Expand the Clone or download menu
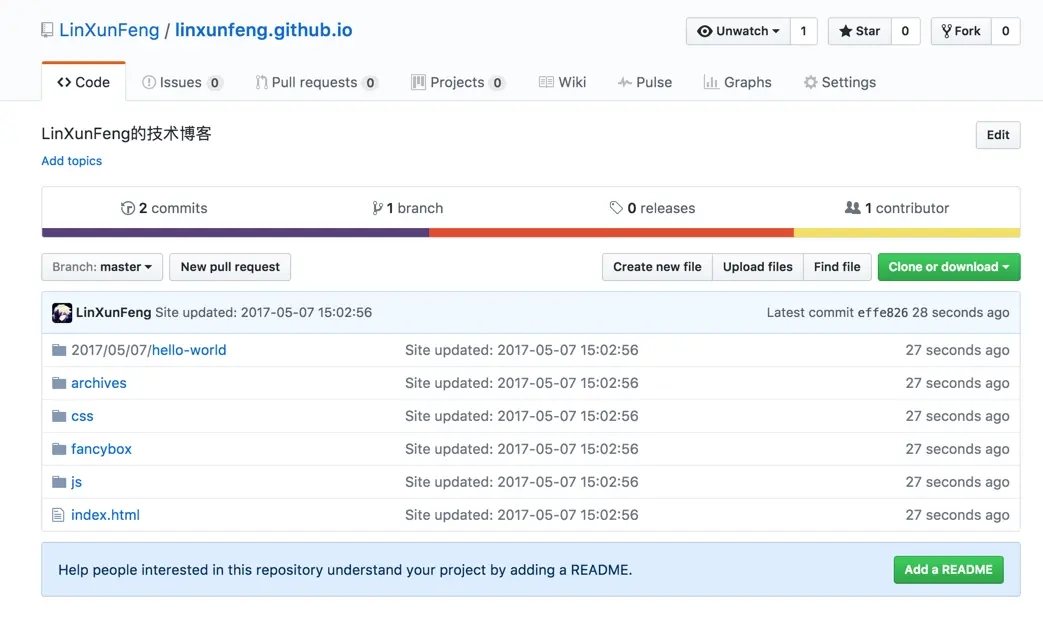The width and height of the screenshot is (1043, 621). coord(949,267)
